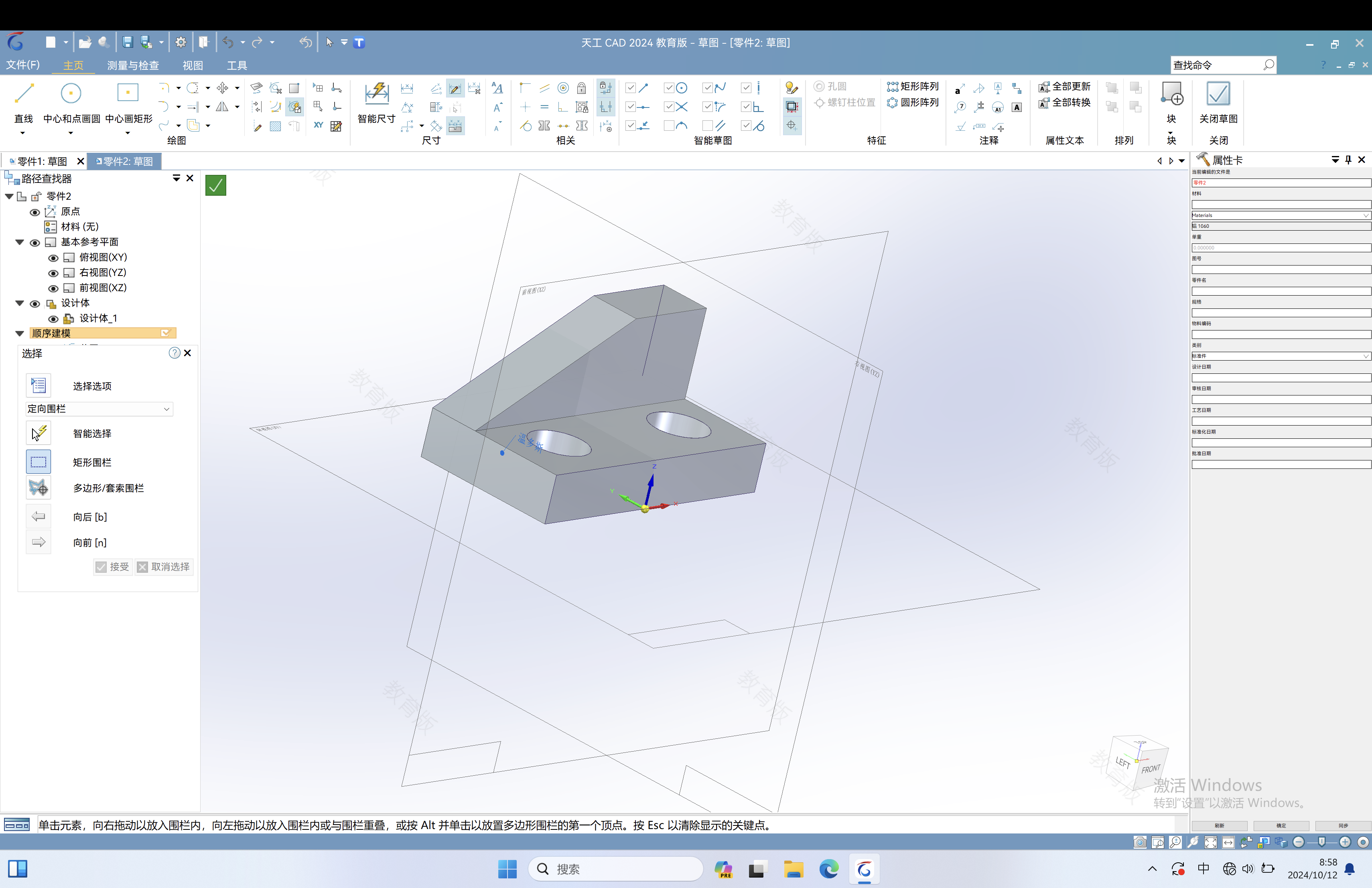This screenshot has width=1372, height=888.
Task: Toggle visibility eye of 原点
Action: [x=35, y=212]
